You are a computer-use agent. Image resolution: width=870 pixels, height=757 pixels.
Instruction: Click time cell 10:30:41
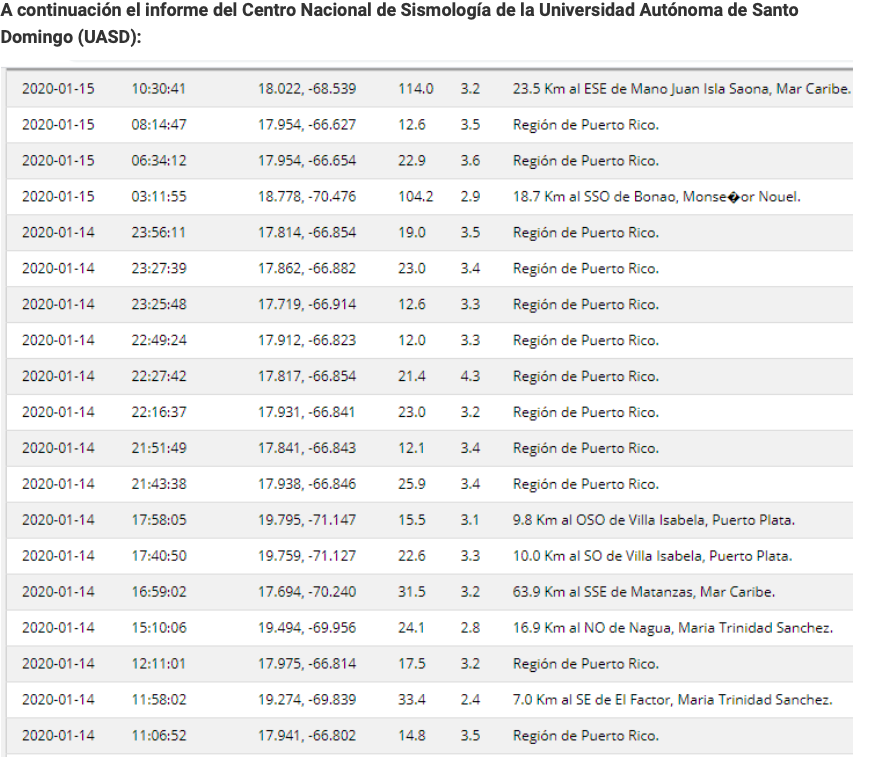(x=159, y=89)
